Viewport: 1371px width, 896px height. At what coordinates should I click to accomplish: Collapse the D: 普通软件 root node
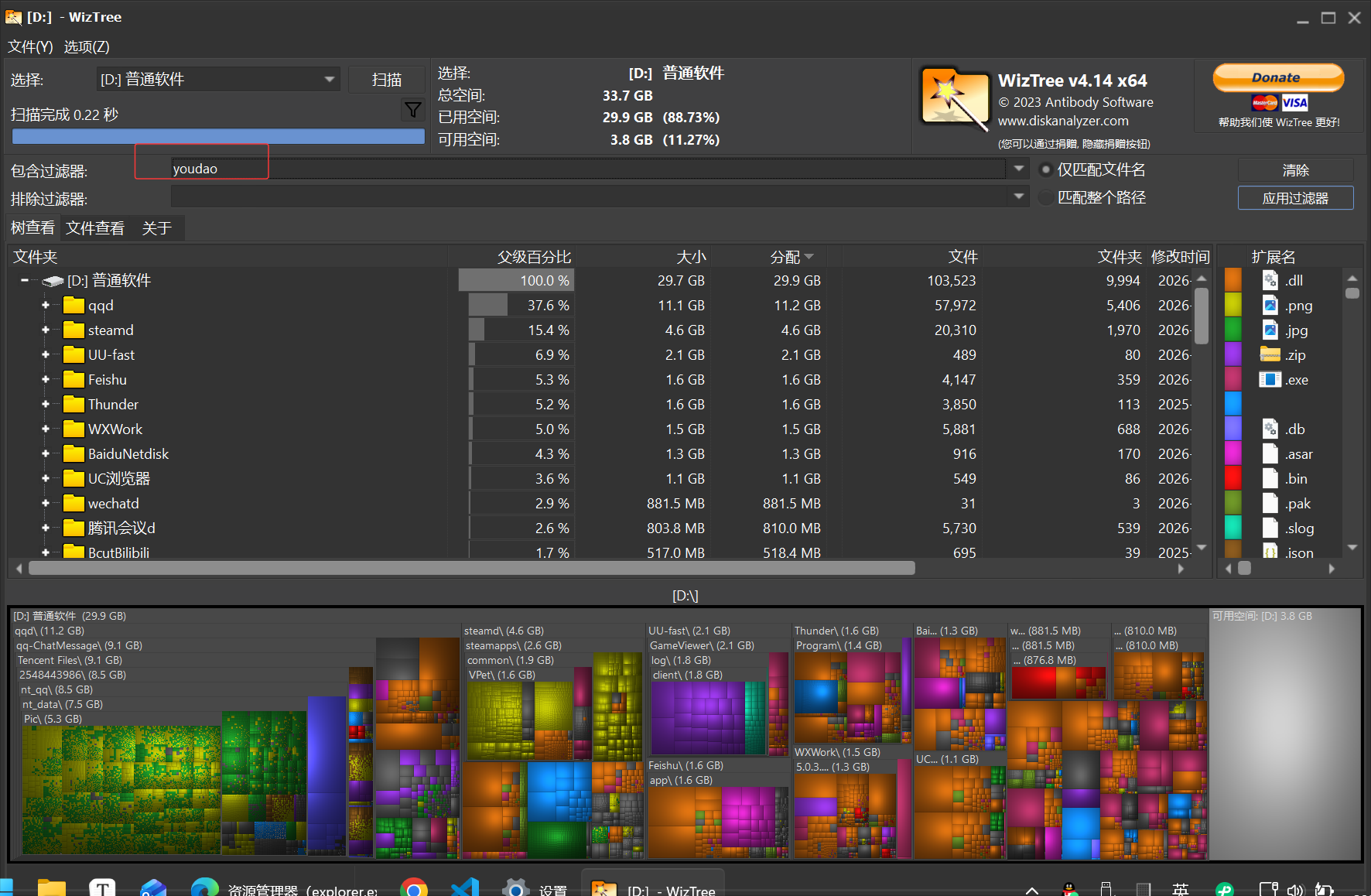click(25, 281)
